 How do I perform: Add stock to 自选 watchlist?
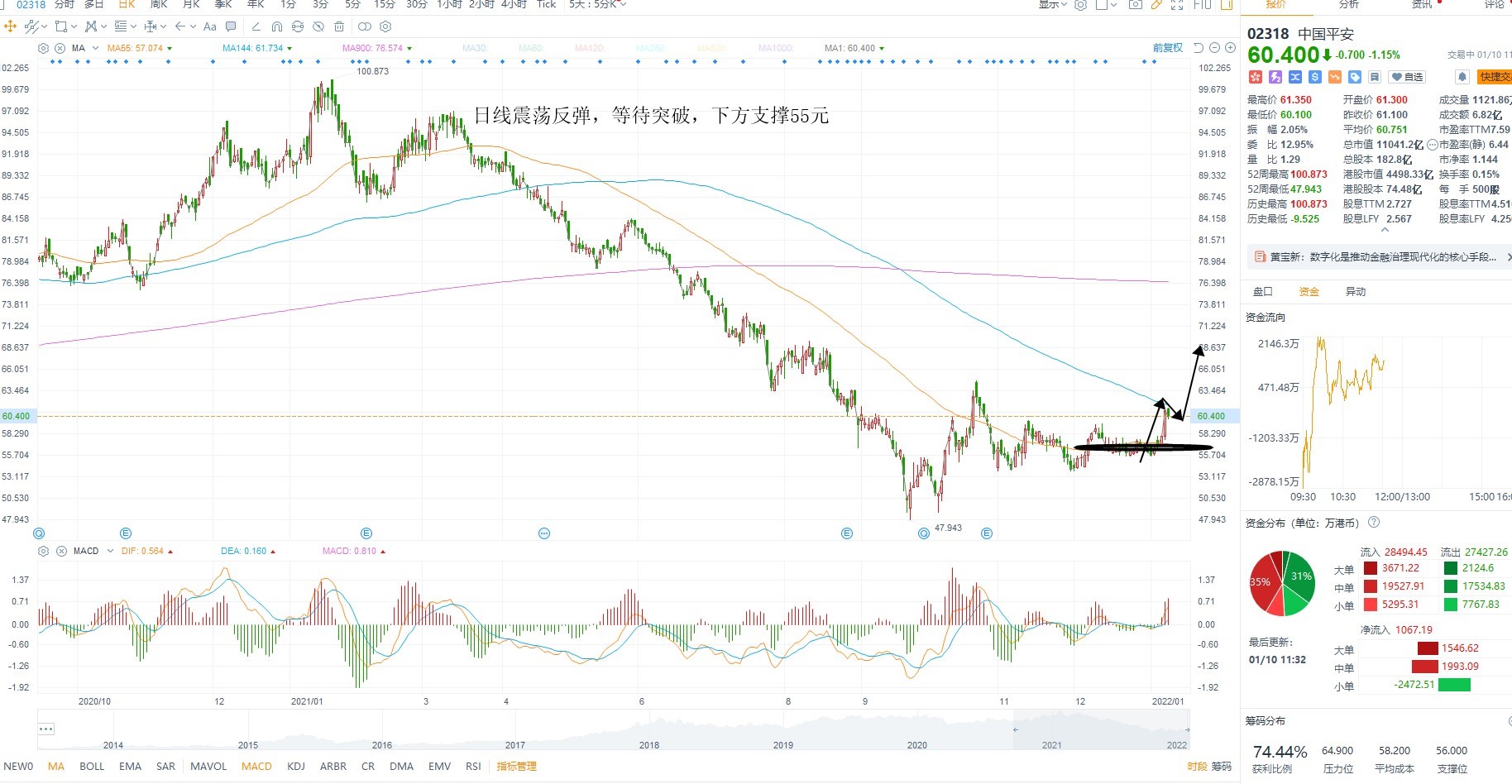point(1408,77)
